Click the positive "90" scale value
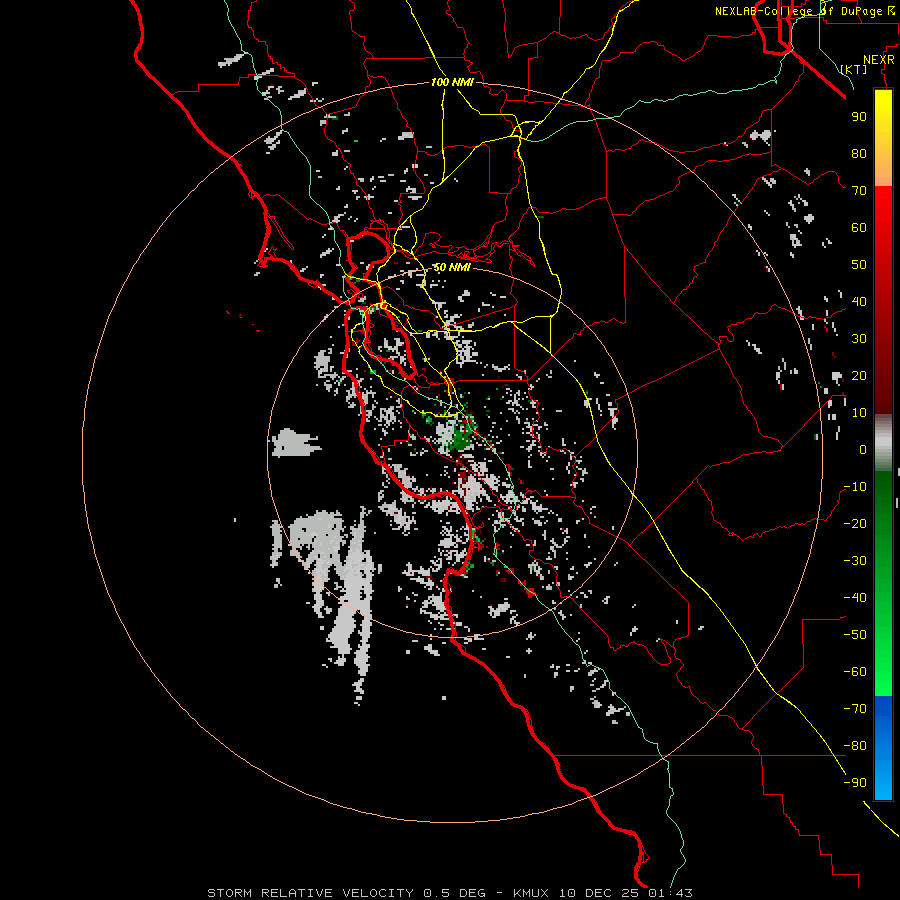This screenshot has height=900, width=900. pos(859,117)
